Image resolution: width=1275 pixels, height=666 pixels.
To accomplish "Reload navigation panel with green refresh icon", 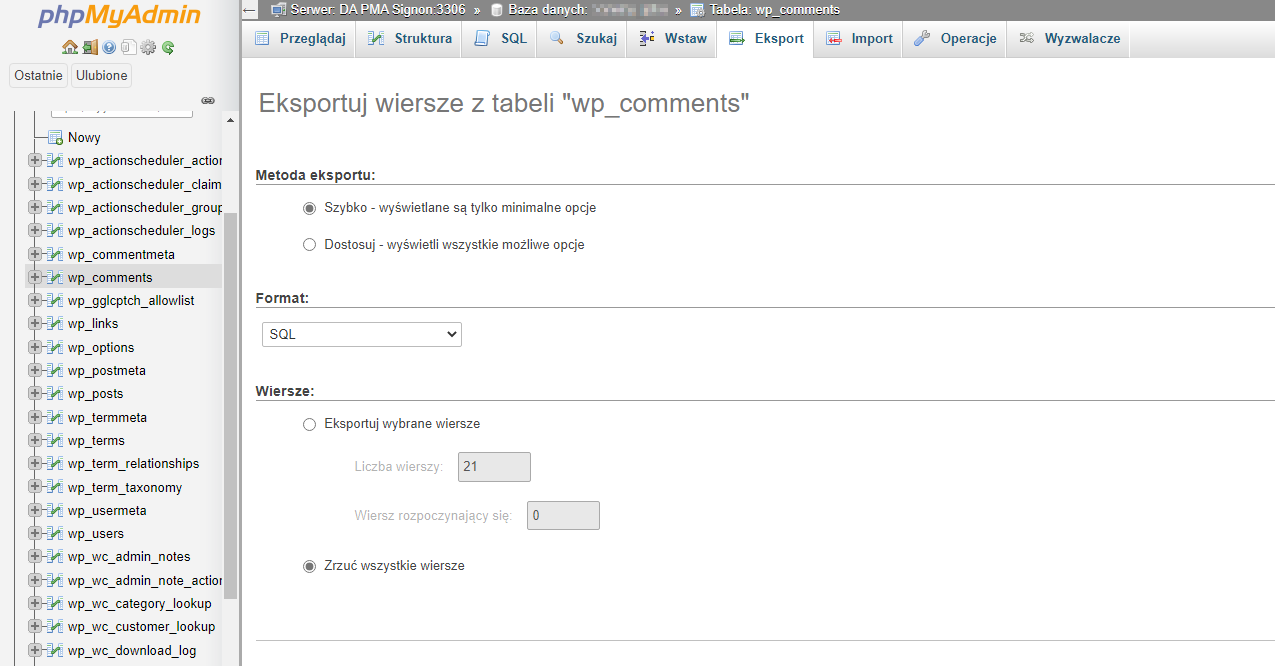I will tap(168, 47).
